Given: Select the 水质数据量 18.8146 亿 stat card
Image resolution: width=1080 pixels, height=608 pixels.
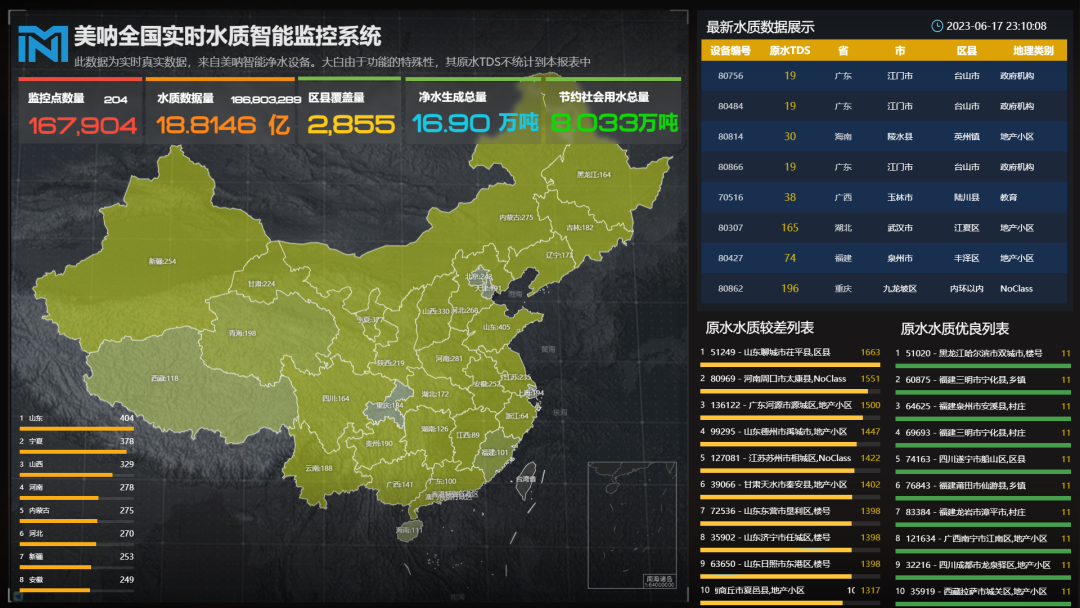Looking at the screenshot, I should (x=221, y=111).
